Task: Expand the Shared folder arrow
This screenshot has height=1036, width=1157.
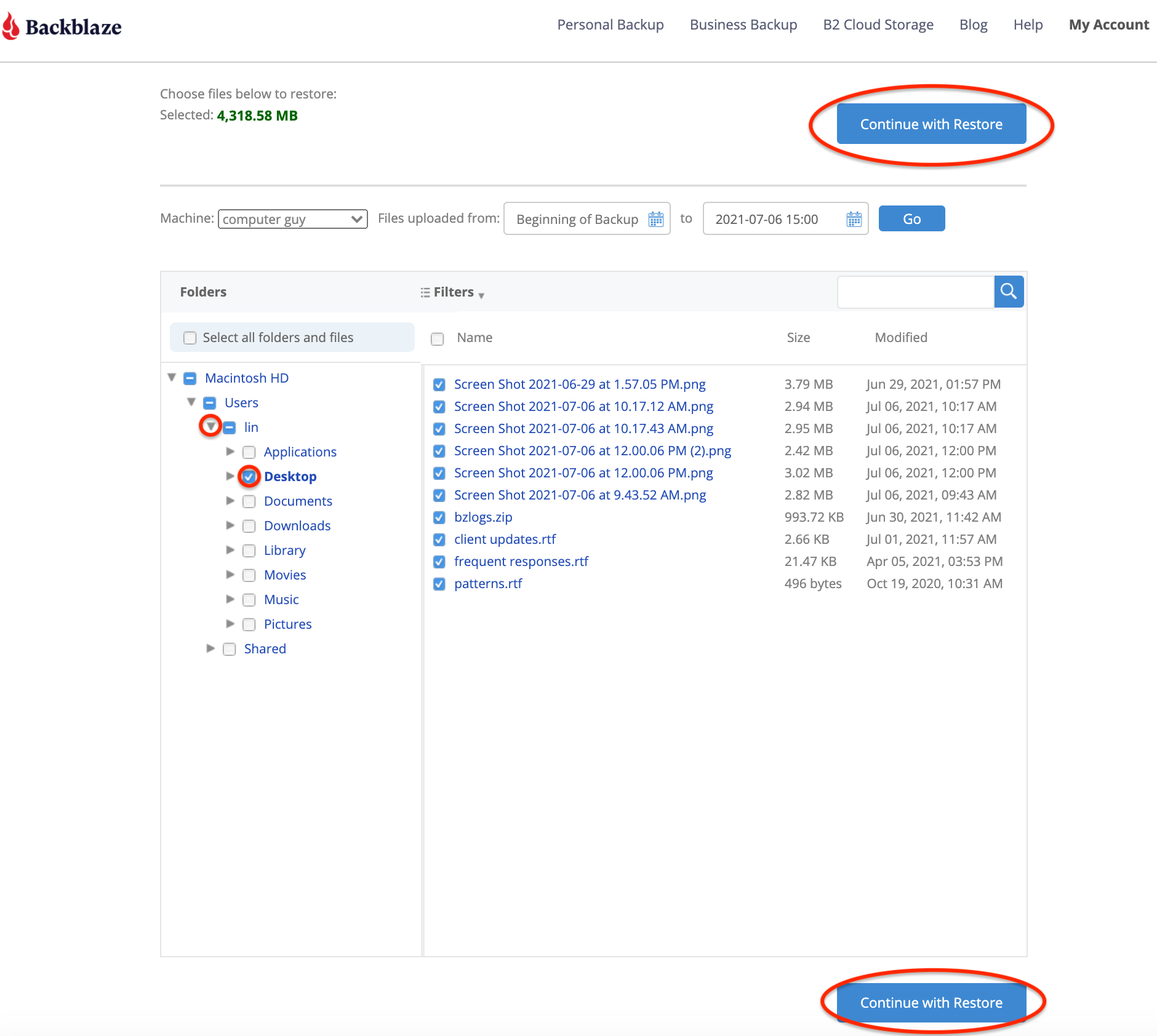Action: point(210,648)
